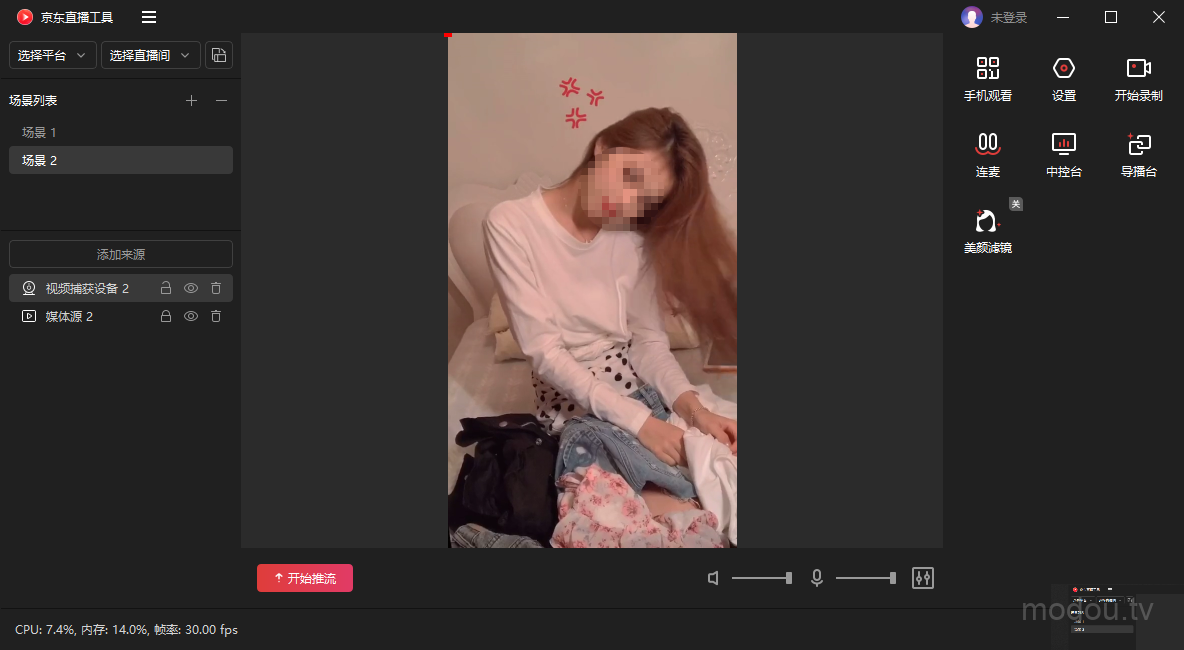Click the 开始推流 button
This screenshot has height=650, width=1184.
click(305, 578)
